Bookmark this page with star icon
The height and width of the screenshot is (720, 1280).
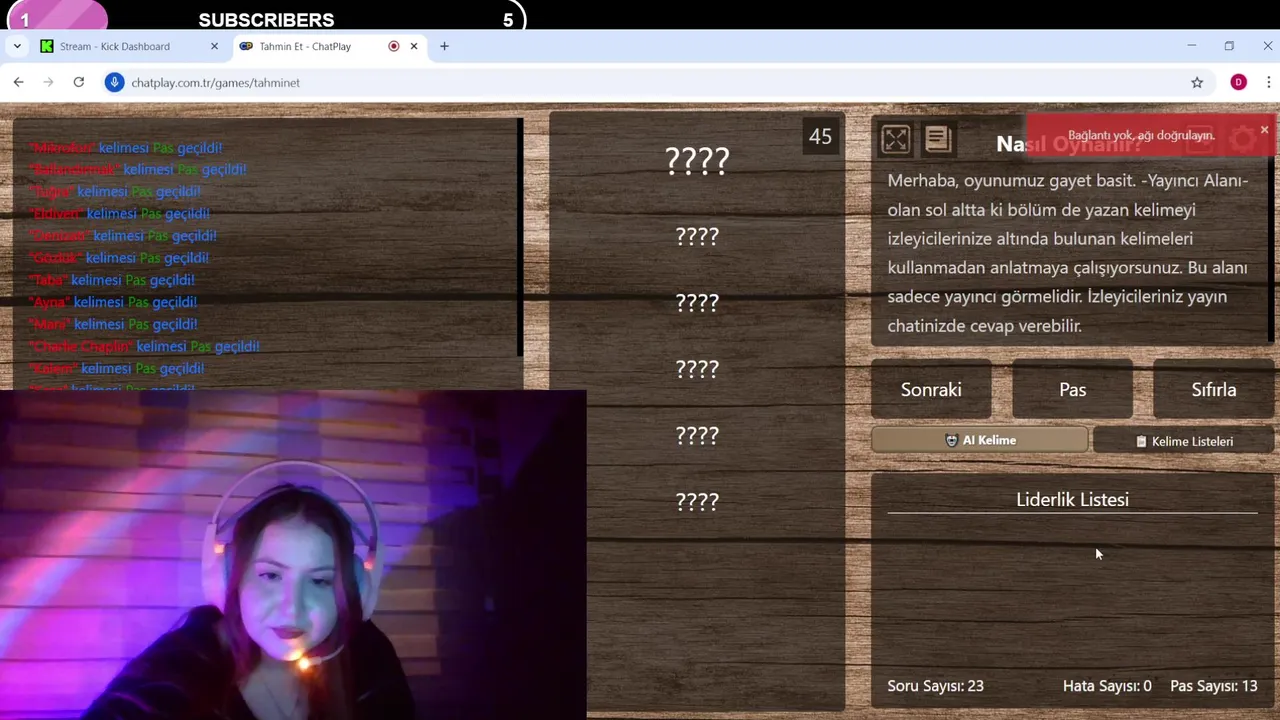[1197, 82]
